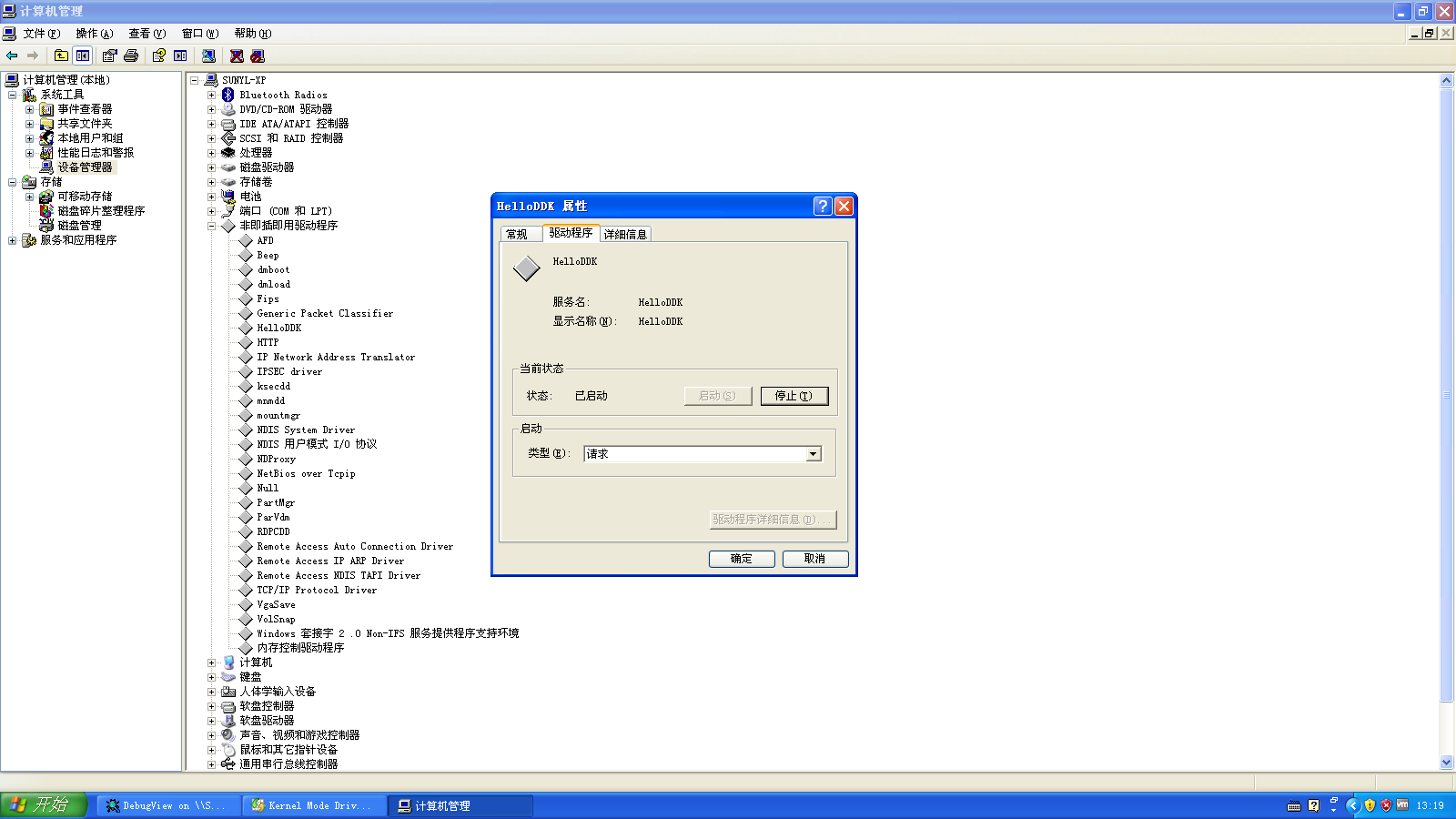Expand the 计算机 node
This screenshot has height=819, width=1456.
(x=211, y=662)
